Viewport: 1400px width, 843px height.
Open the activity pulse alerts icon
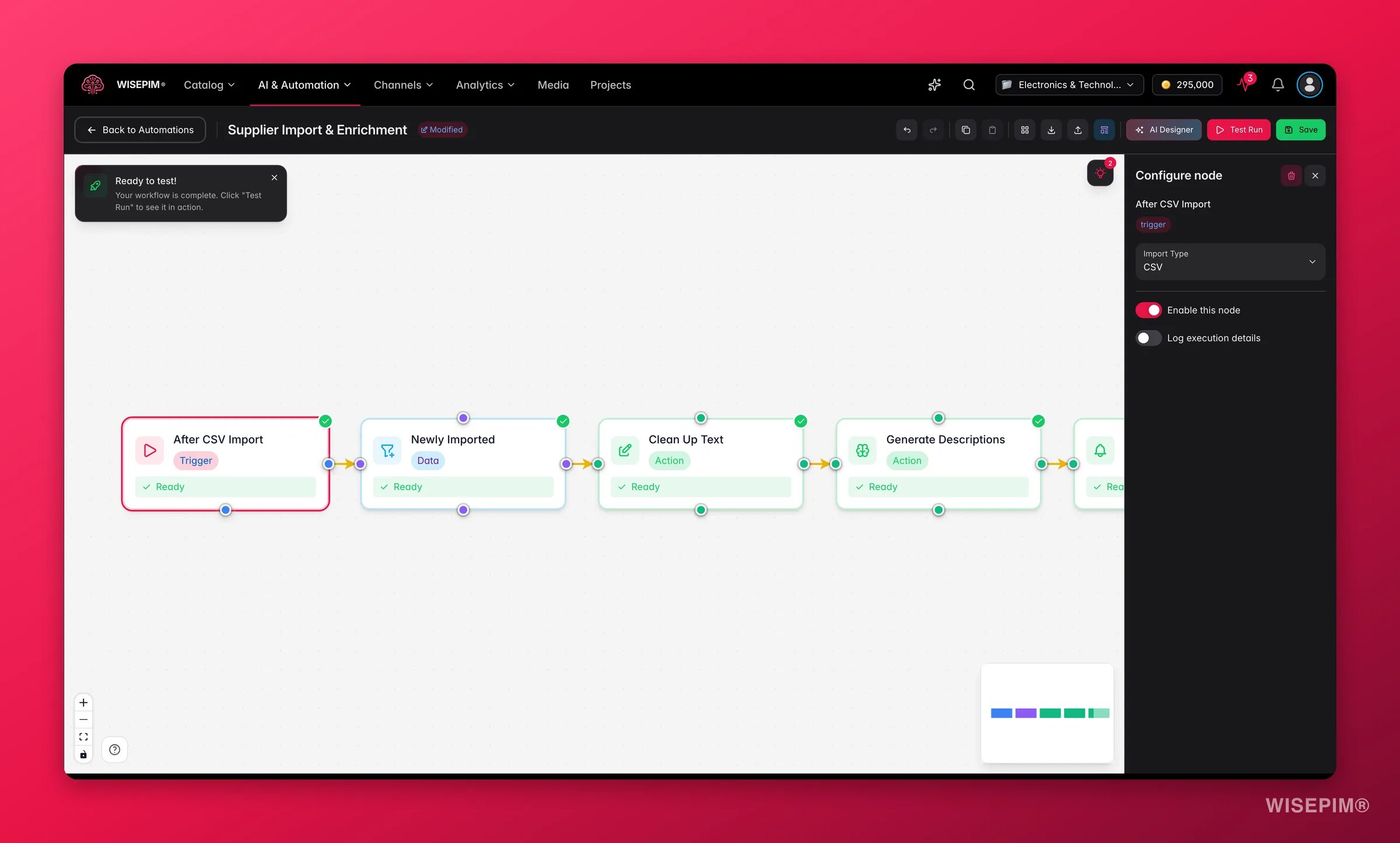[1245, 84]
